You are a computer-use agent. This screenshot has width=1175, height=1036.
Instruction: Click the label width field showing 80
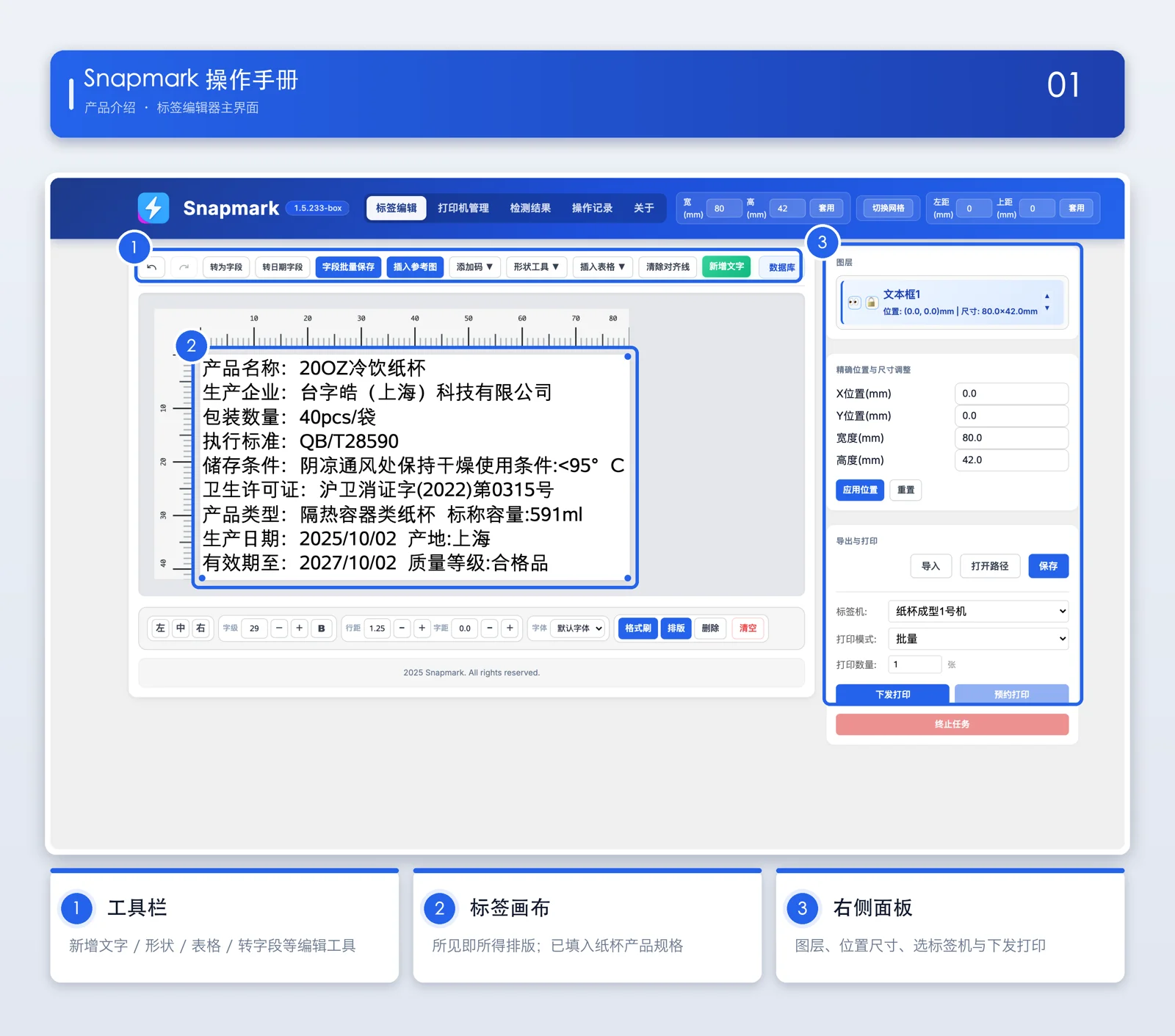[724, 209]
